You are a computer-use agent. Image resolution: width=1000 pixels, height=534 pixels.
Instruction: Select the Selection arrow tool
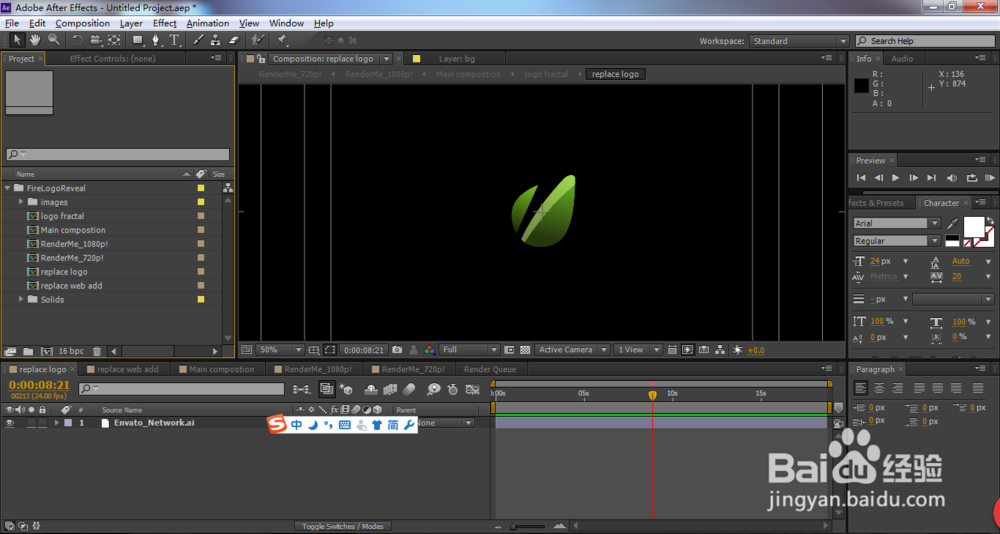[x=17, y=40]
